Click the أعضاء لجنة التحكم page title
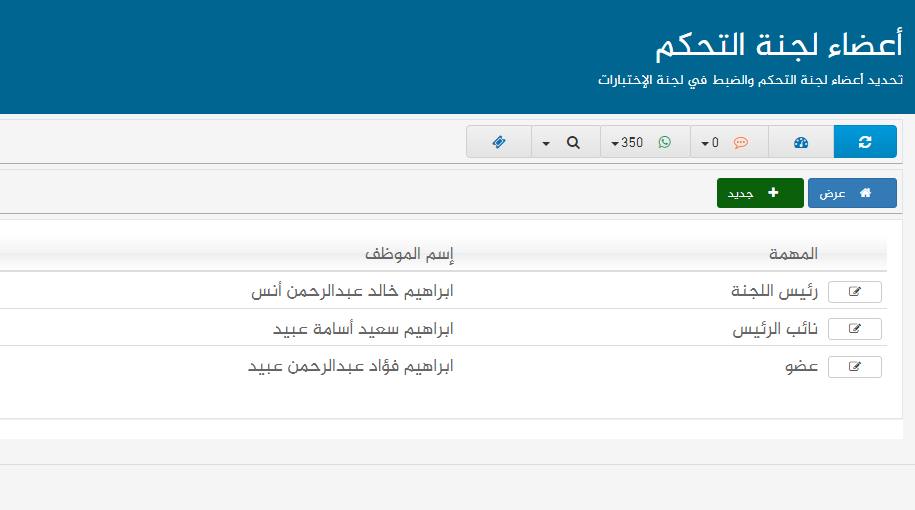 tap(778, 45)
